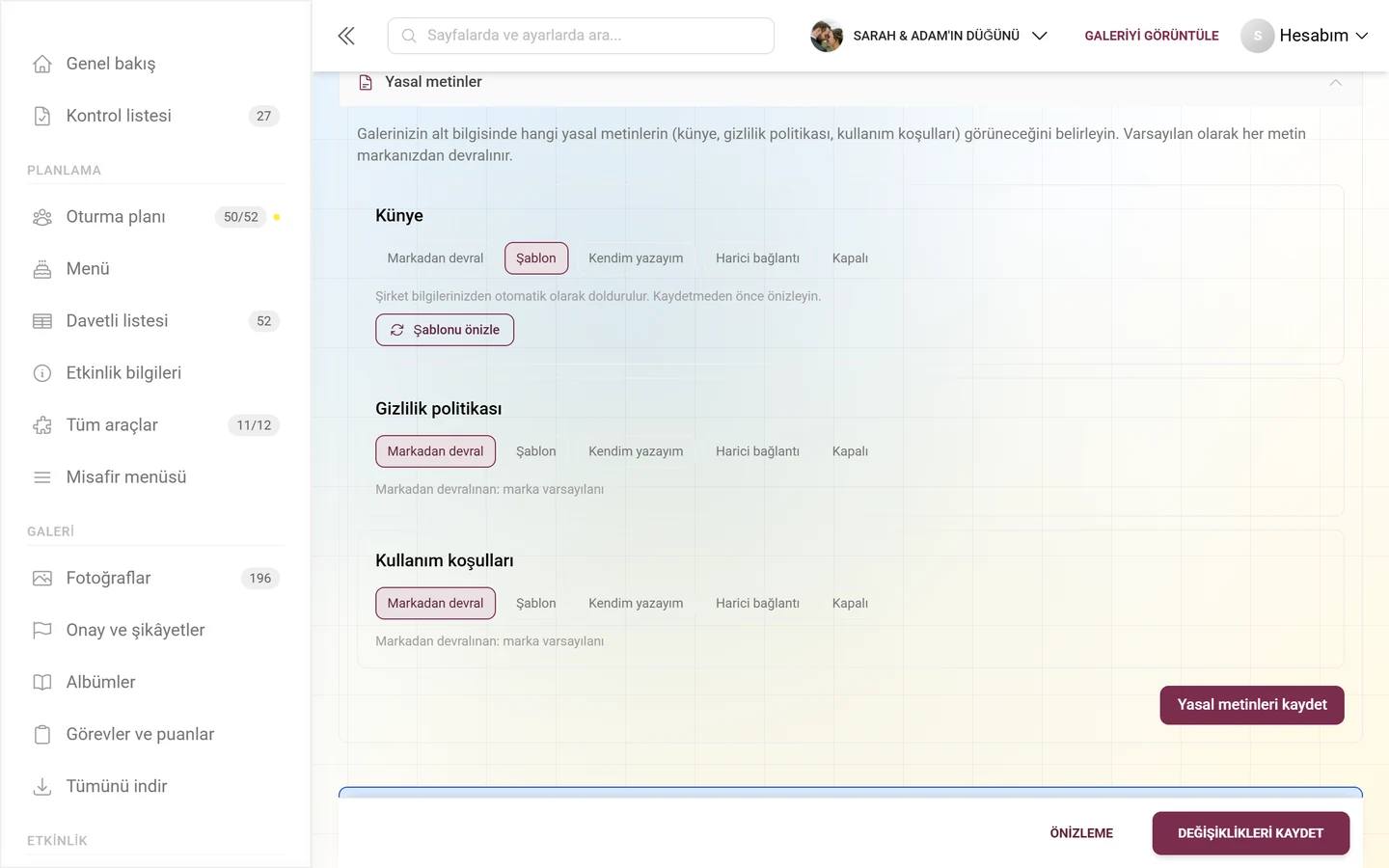Click the info icon beside Etkinlik bilgileri
The width and height of the screenshot is (1389, 868).
(42, 373)
